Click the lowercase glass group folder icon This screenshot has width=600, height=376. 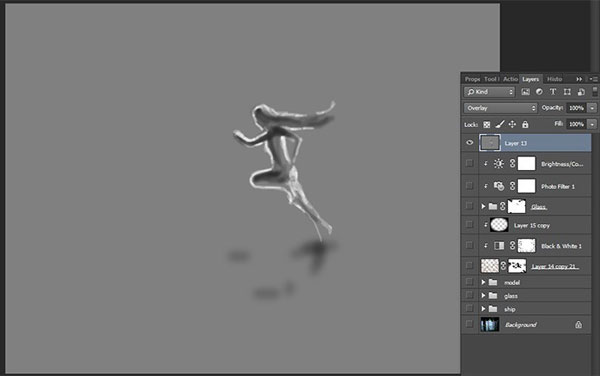(493, 296)
